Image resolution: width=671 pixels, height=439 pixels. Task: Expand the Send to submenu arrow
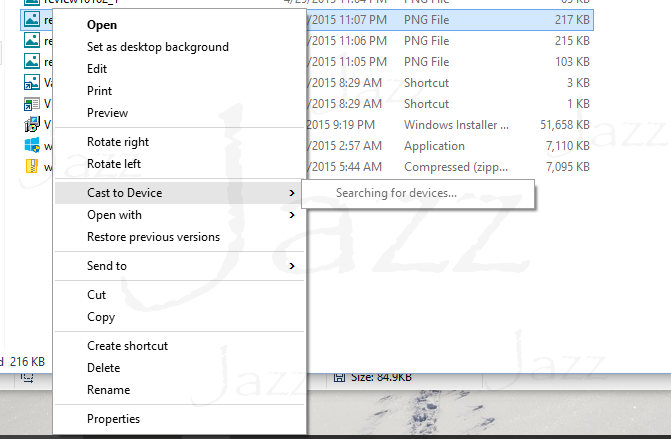pos(291,266)
